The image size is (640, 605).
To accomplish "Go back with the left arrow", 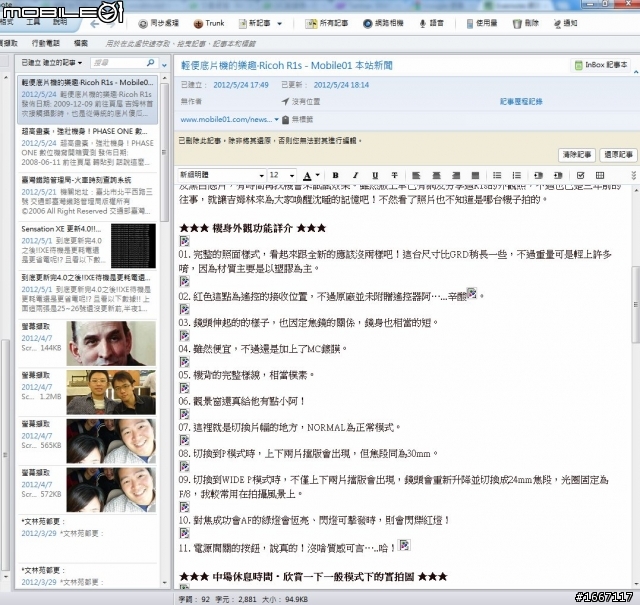I will click(x=95, y=24).
